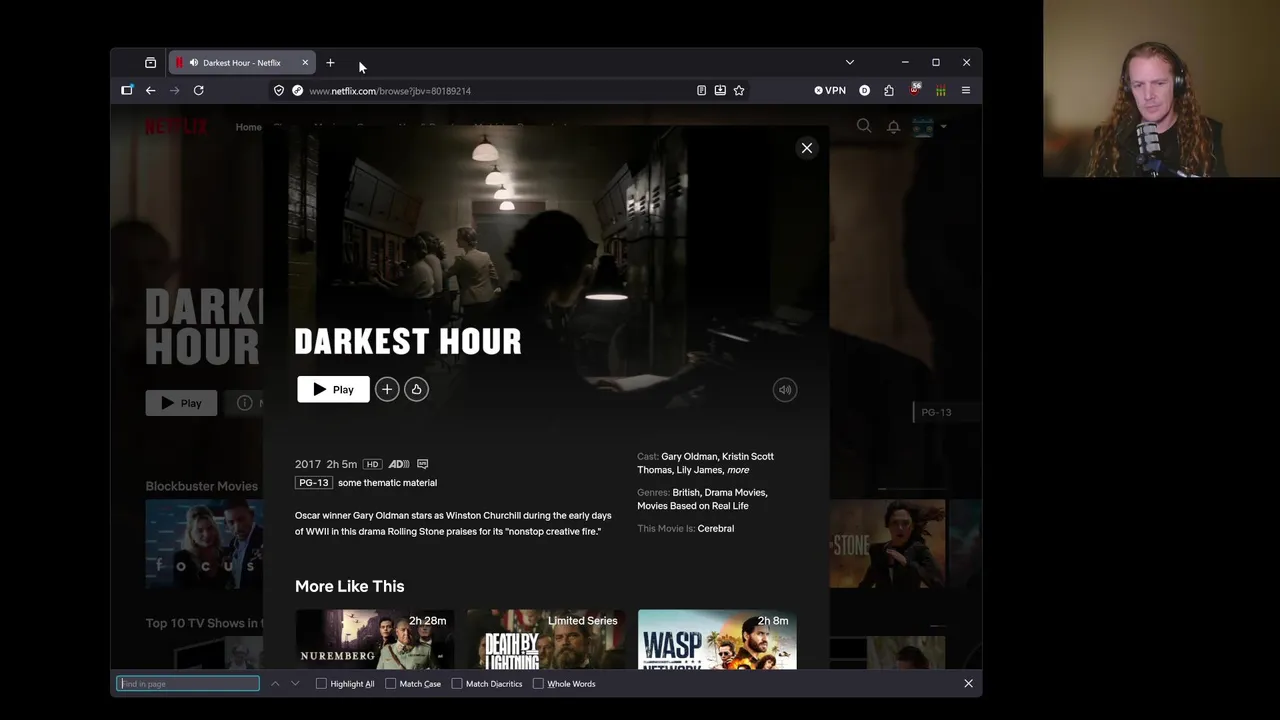The image size is (1280, 720).
Task: Go to Netflix Home in navigation
Action: [248, 127]
